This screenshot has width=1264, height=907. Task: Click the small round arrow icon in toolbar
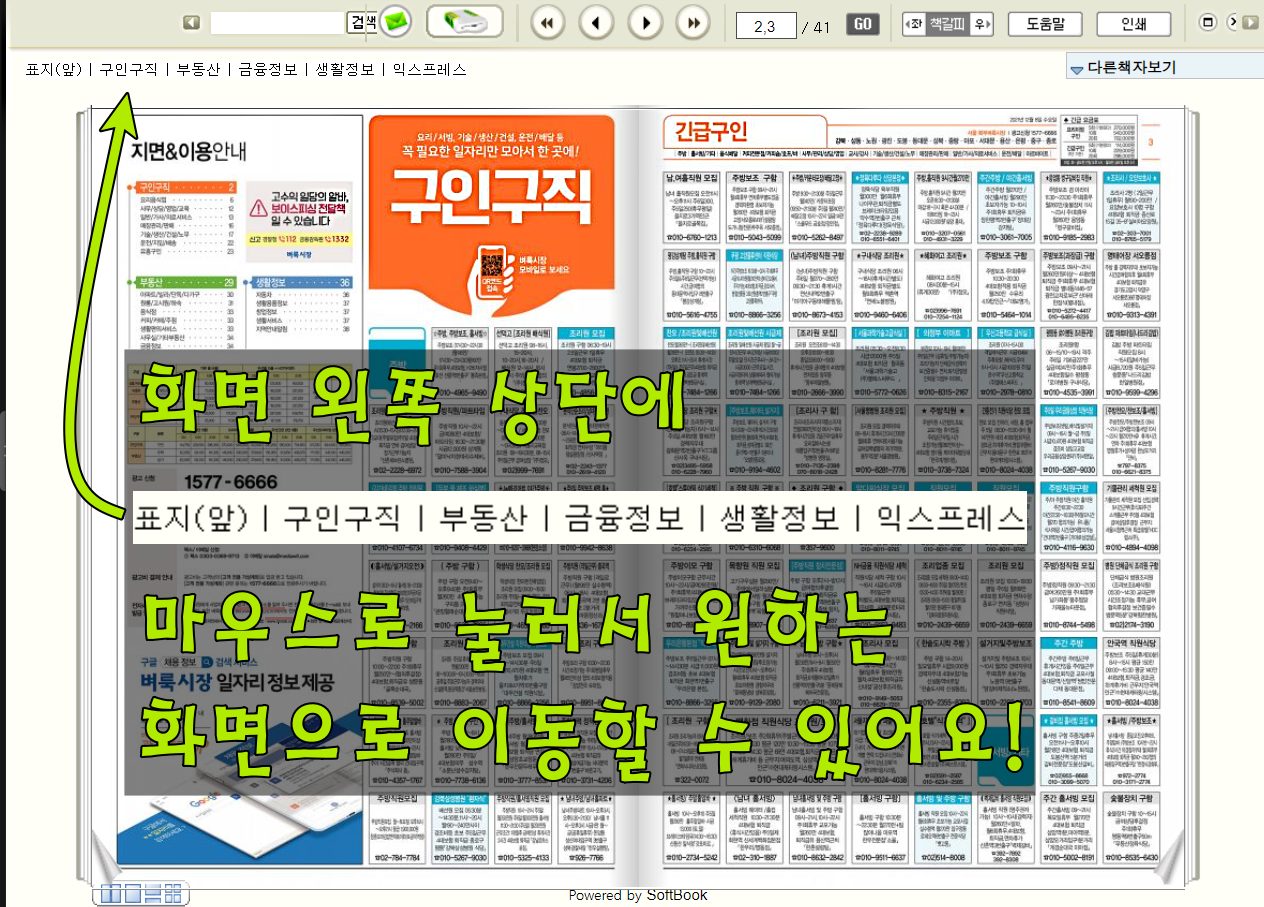point(1233,22)
